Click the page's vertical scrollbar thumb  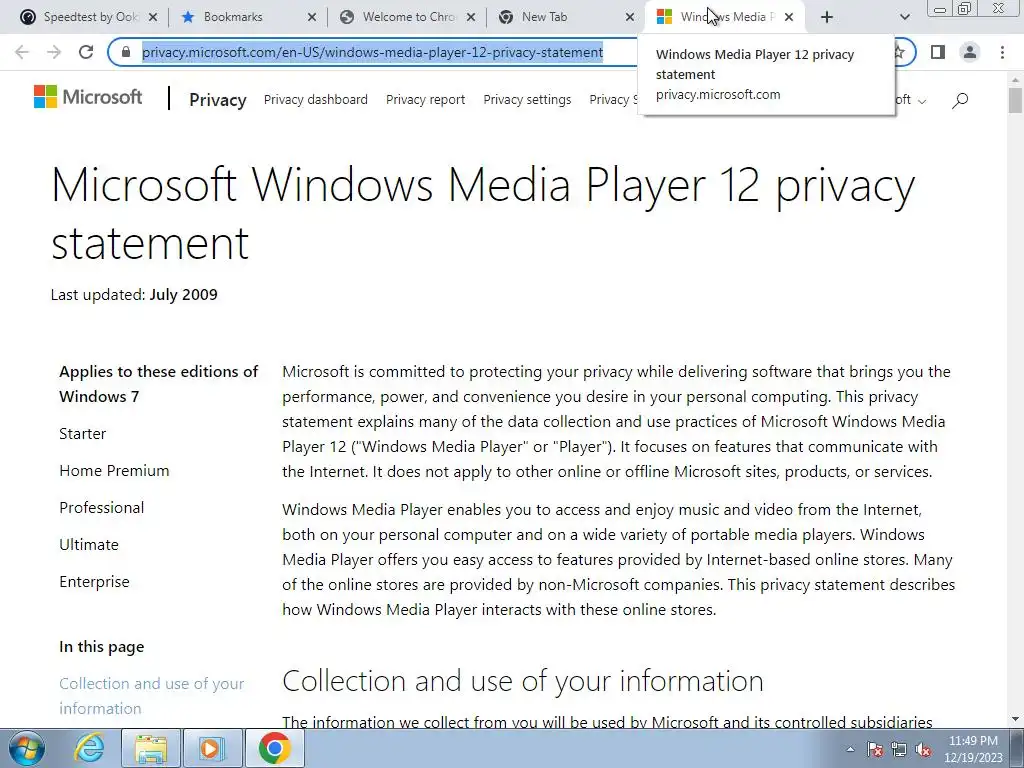pyautogui.click(x=1015, y=101)
